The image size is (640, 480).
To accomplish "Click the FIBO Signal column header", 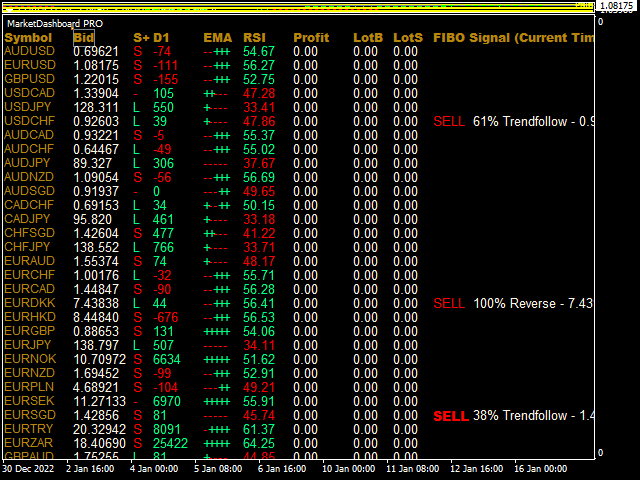I will 513,38.
